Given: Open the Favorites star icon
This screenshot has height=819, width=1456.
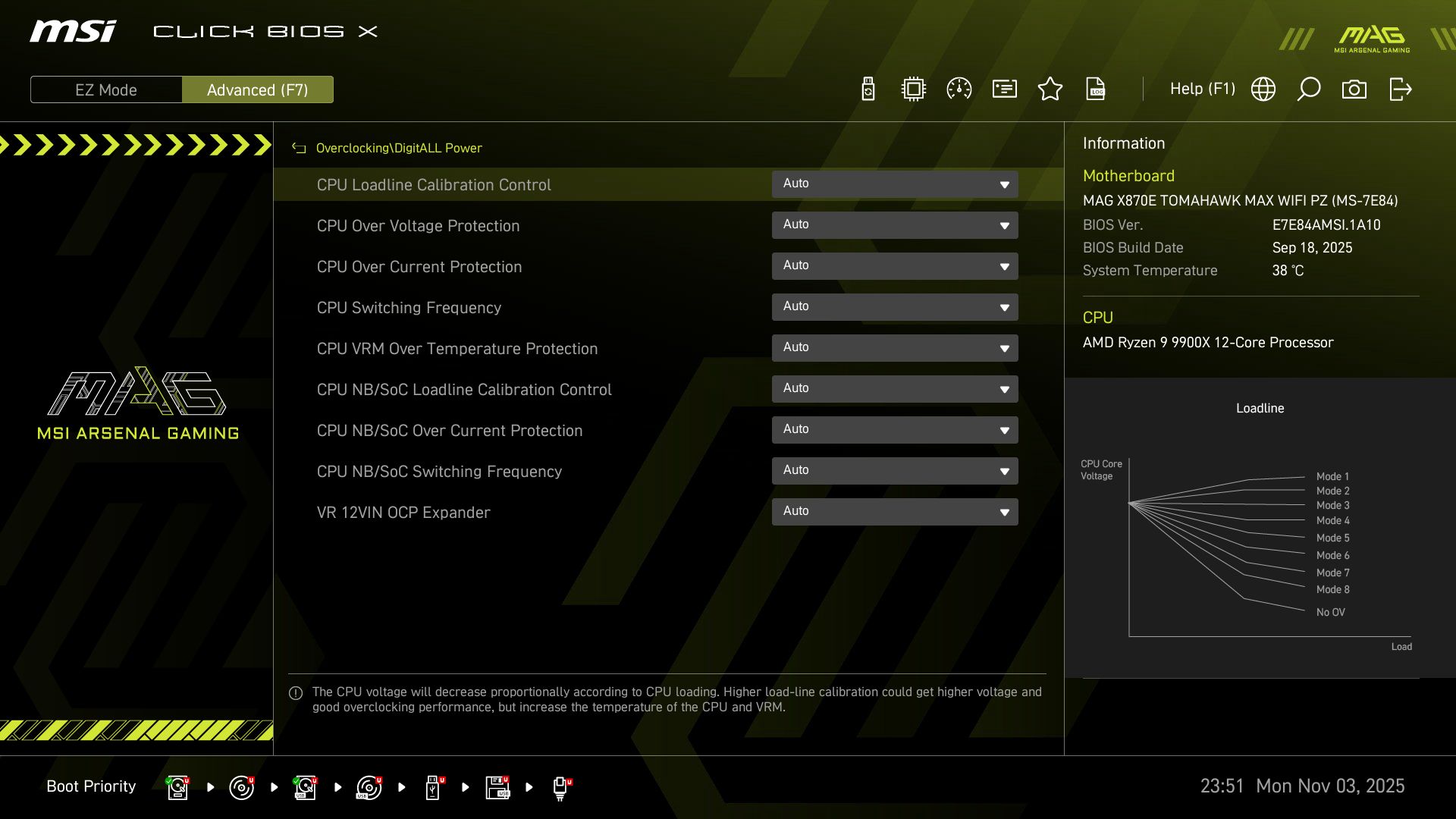Looking at the screenshot, I should click(x=1050, y=89).
